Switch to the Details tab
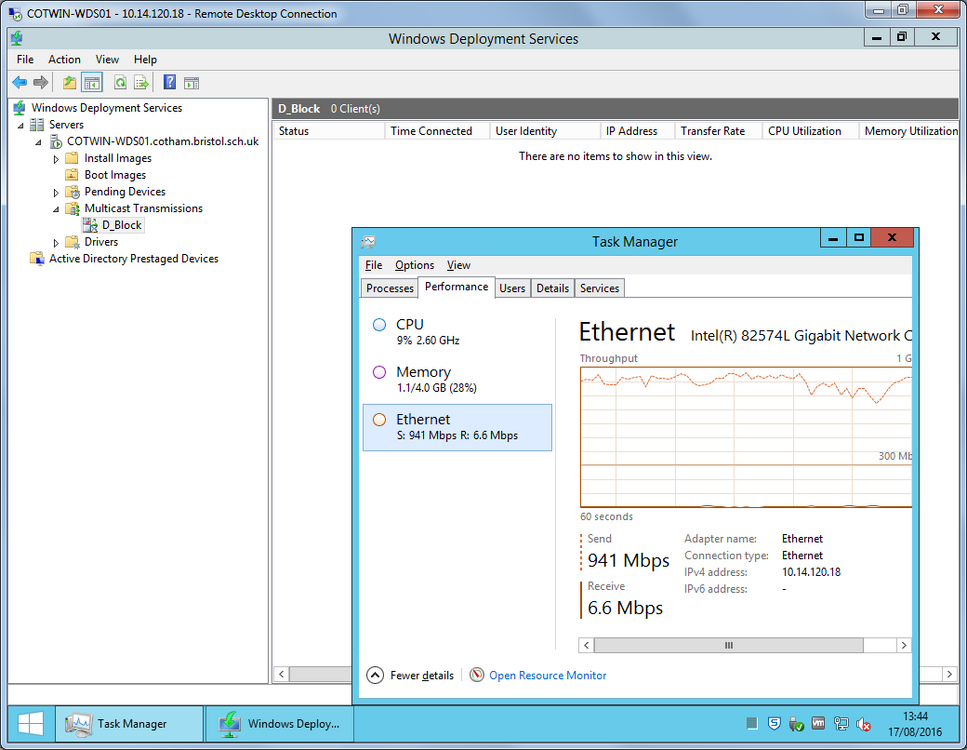 [x=553, y=288]
